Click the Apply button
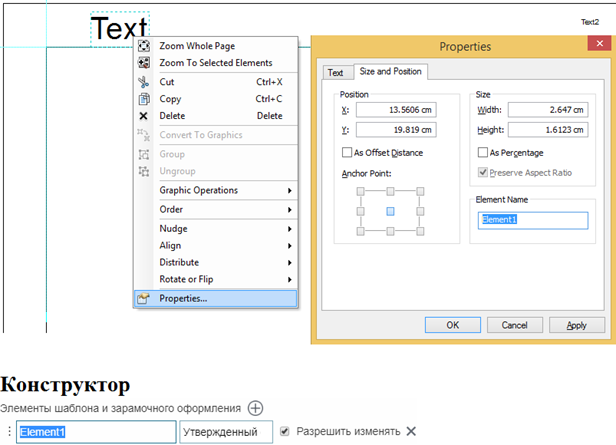This screenshot has width=616, height=445. pyautogui.click(x=576, y=325)
